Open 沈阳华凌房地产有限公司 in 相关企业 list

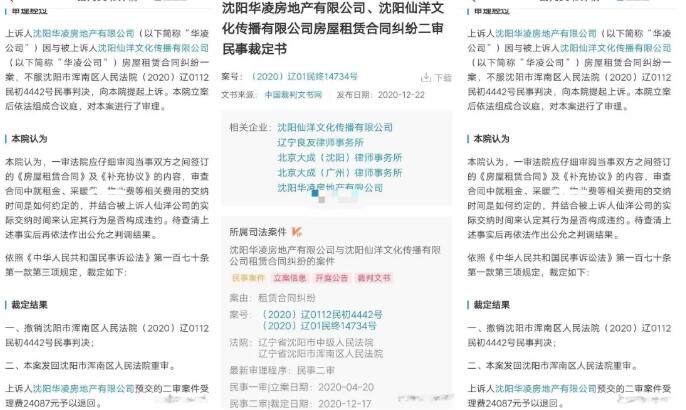point(330,187)
